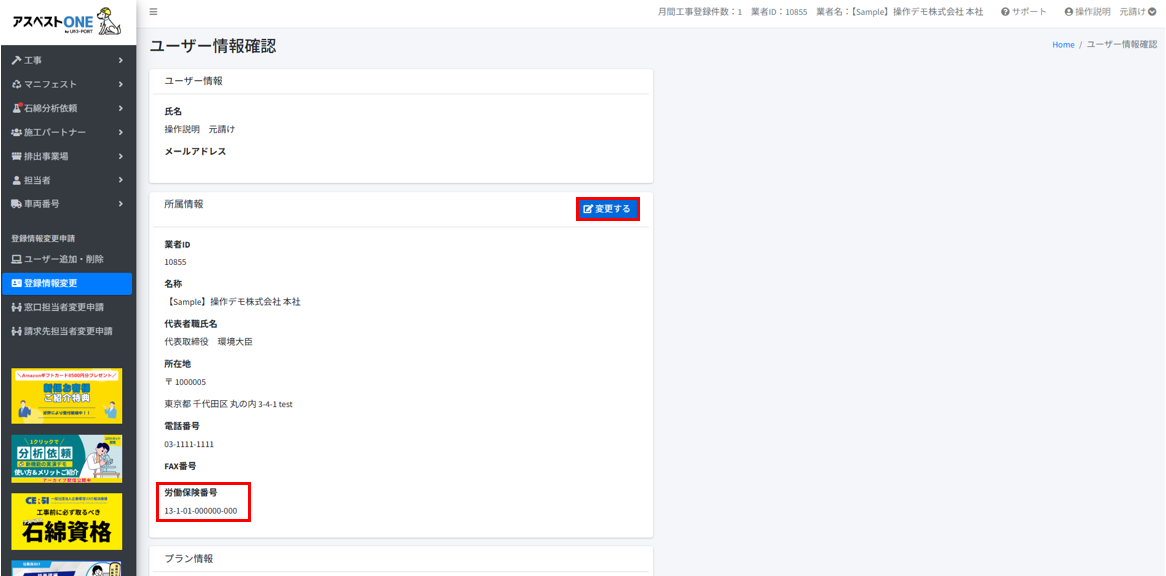Click the アスベストONE logo
Image resolution: width=1166 pixels, height=576 pixels.
point(67,22)
